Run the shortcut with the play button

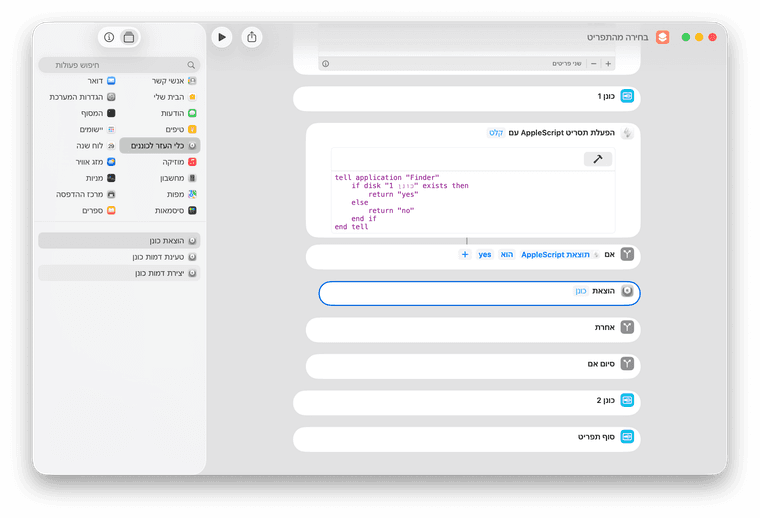pyautogui.click(x=222, y=37)
